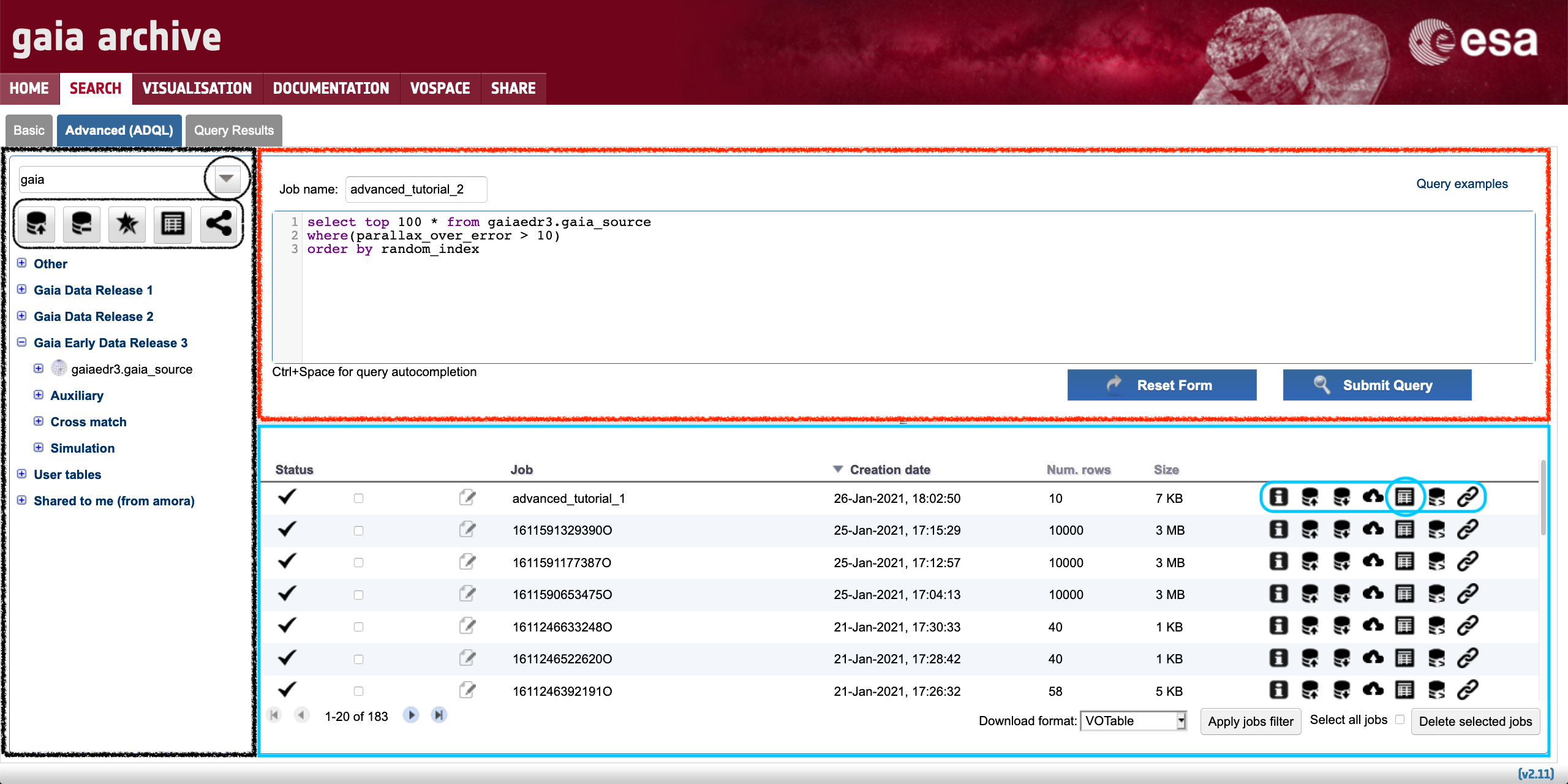Go to next page of jobs
The image size is (1568, 784).
coord(411,715)
